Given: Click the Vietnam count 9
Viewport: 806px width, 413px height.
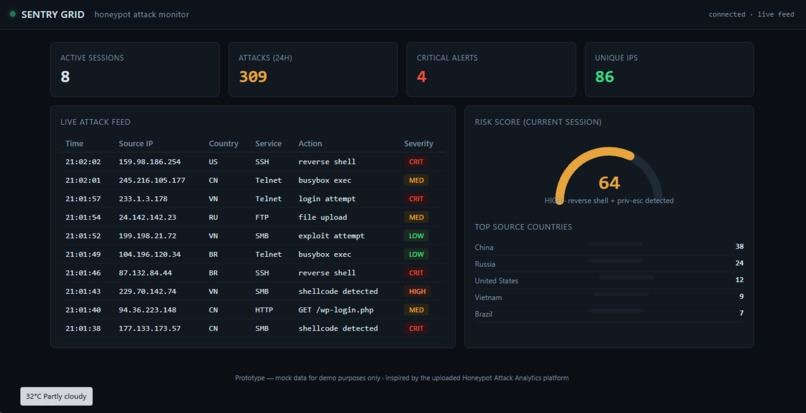Looking at the screenshot, I should 741,296.
